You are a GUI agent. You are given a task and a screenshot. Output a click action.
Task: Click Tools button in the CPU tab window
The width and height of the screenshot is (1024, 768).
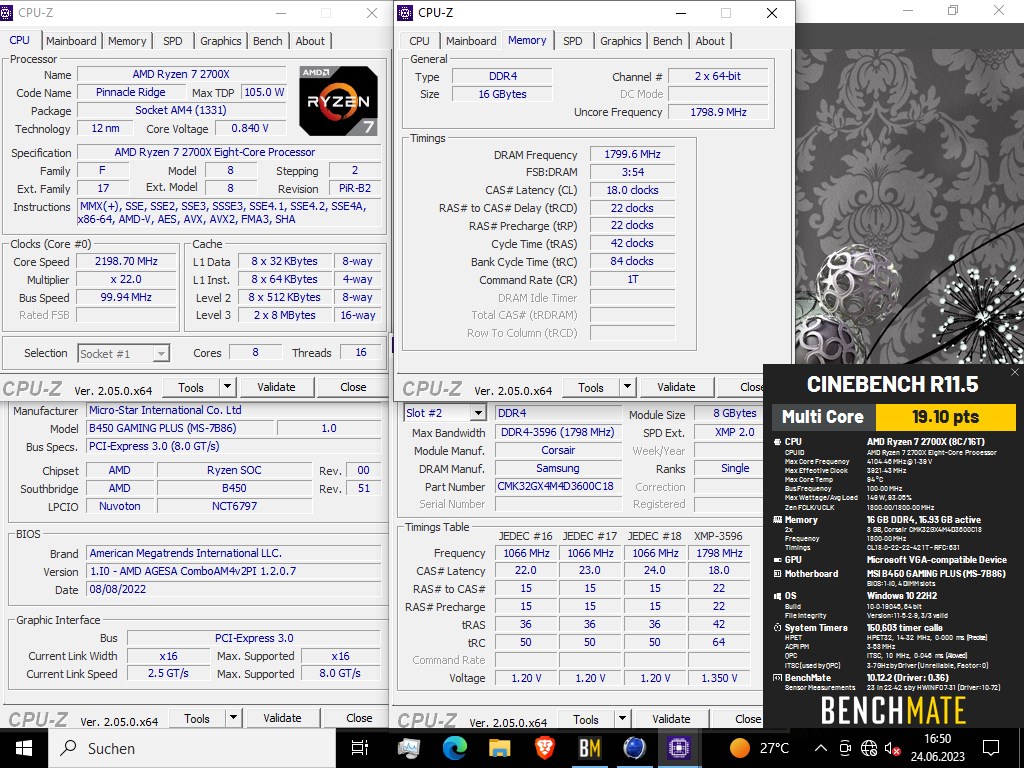coord(191,387)
